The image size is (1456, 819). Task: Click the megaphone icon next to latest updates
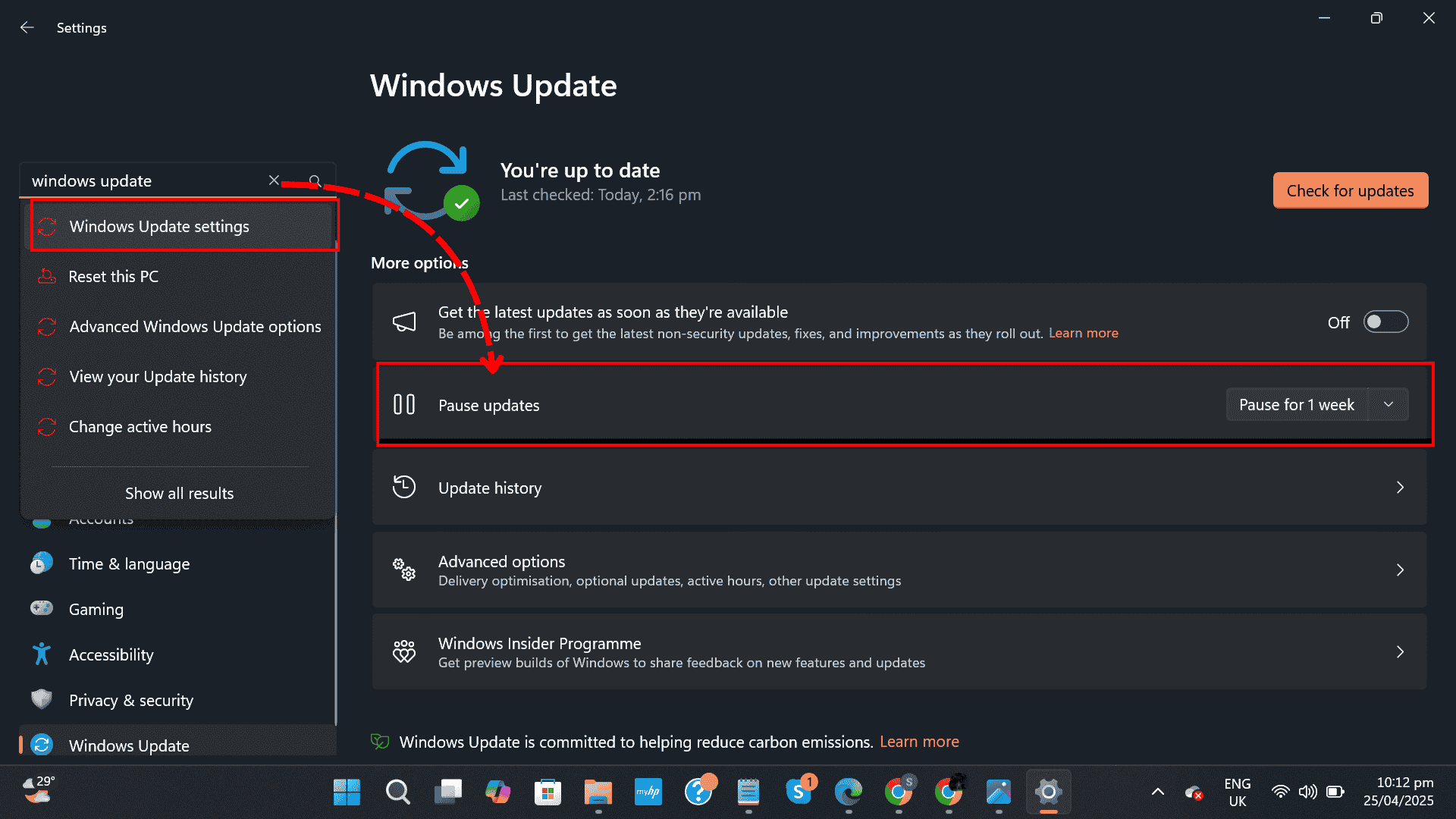tap(404, 322)
